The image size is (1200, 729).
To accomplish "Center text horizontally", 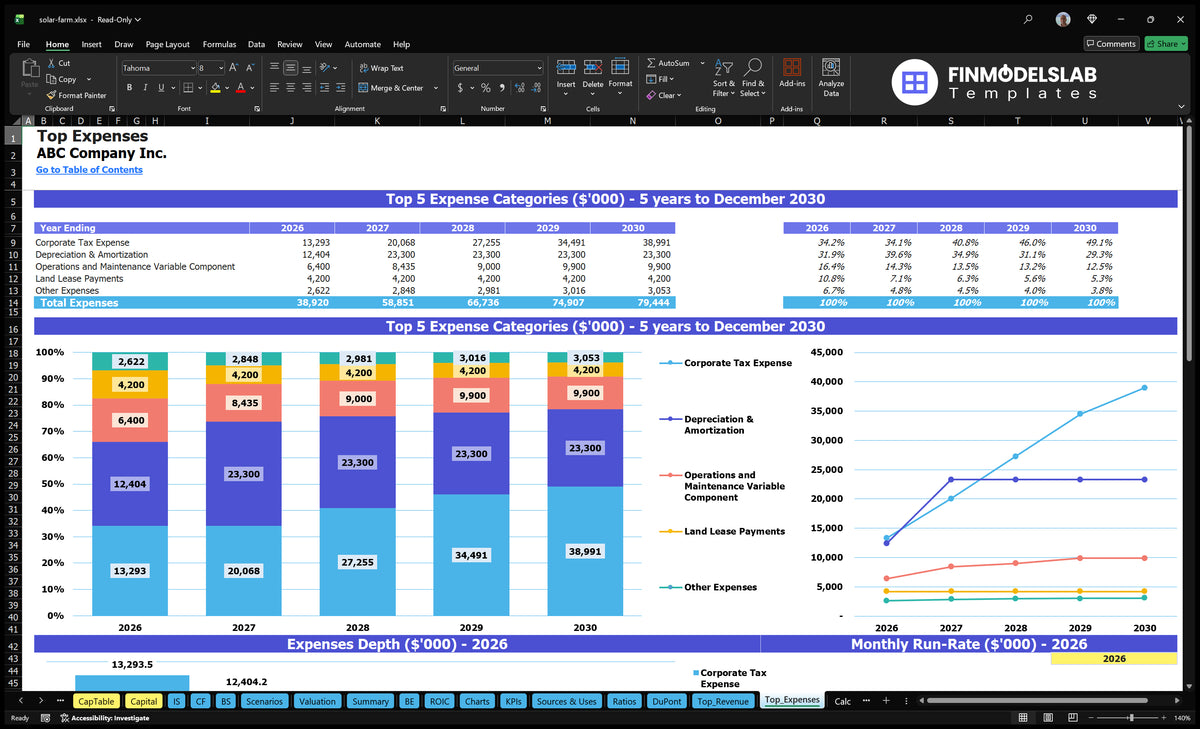I will coord(290,88).
